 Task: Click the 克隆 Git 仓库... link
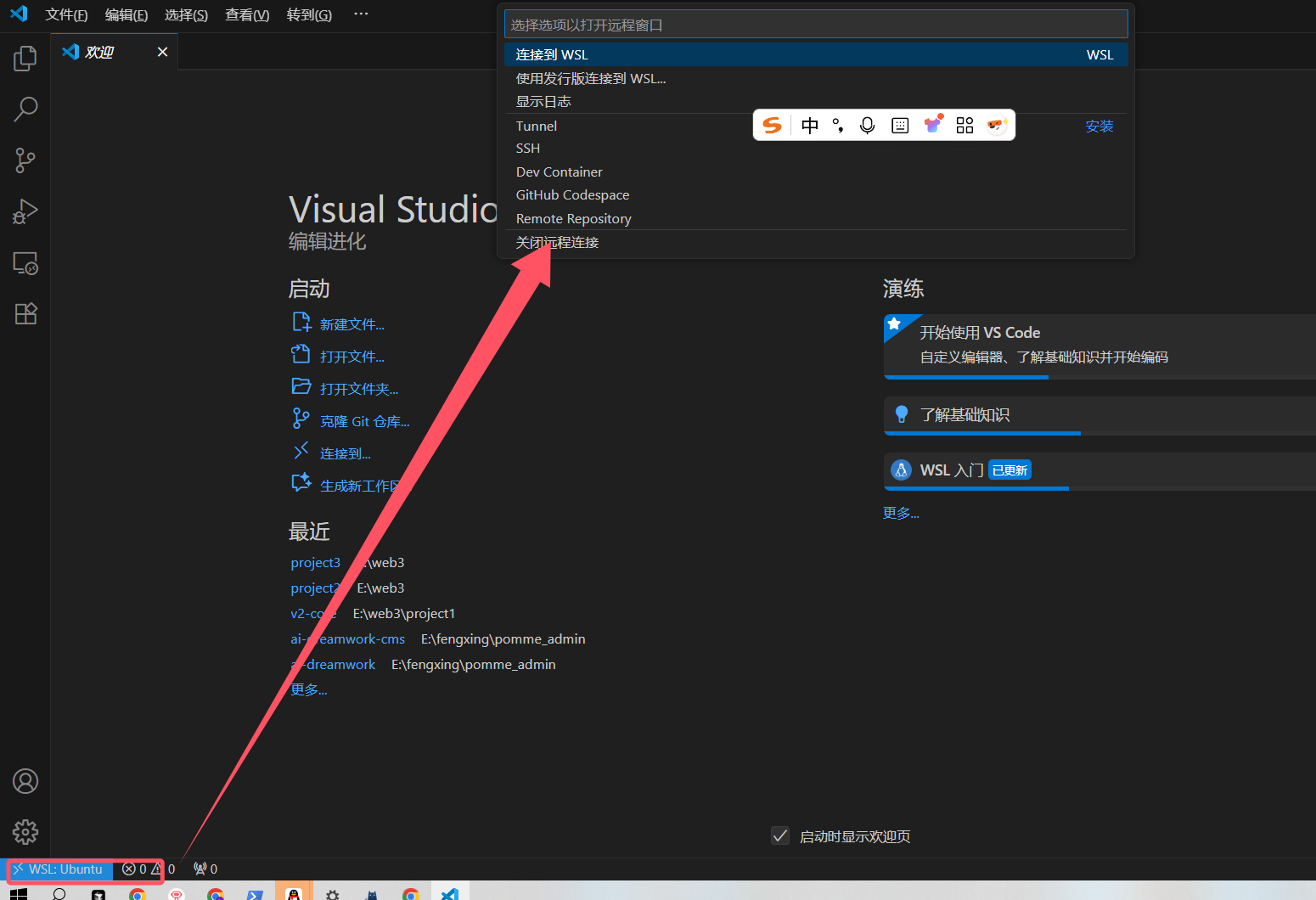click(x=364, y=421)
